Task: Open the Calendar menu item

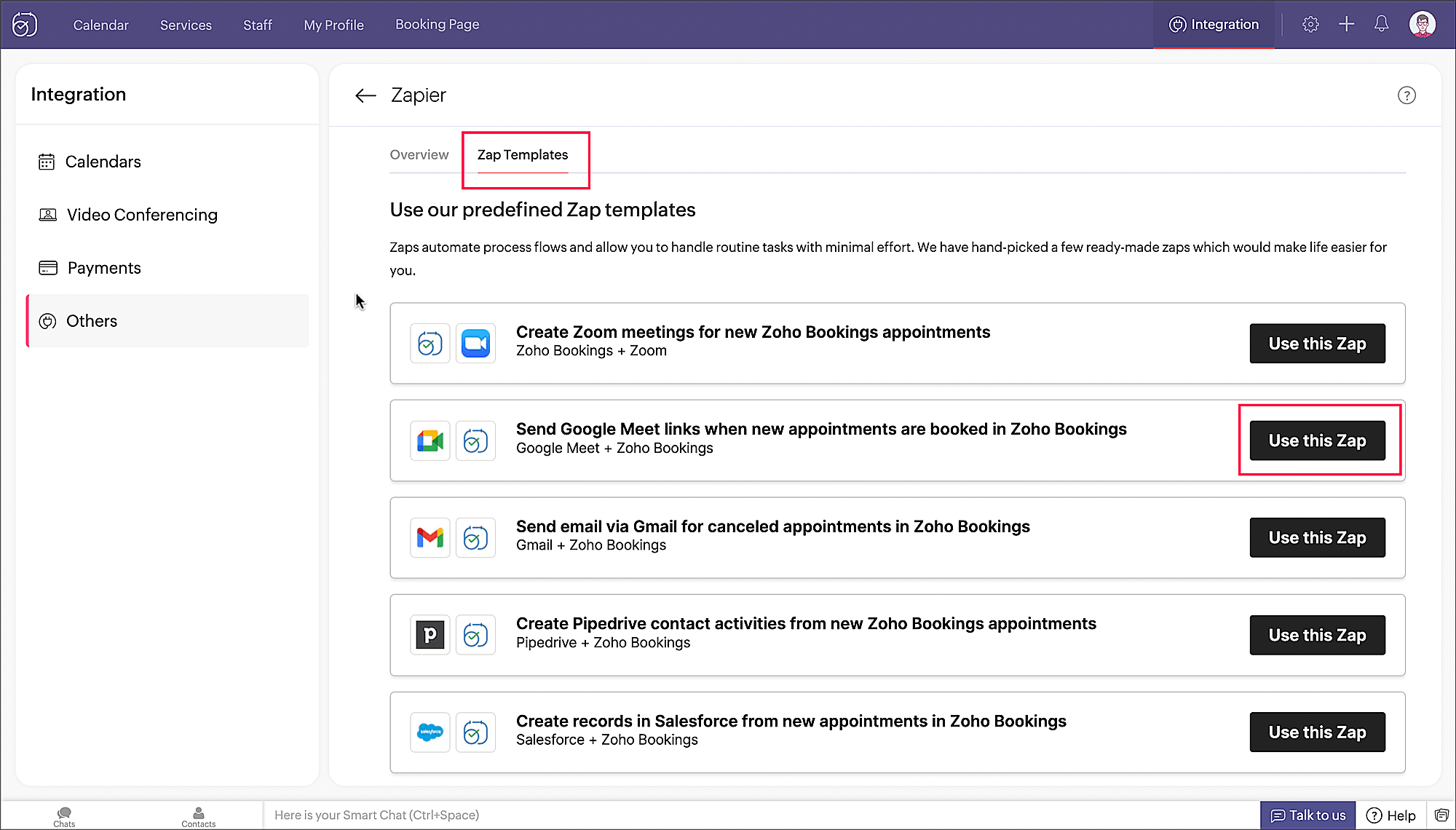Action: click(100, 25)
